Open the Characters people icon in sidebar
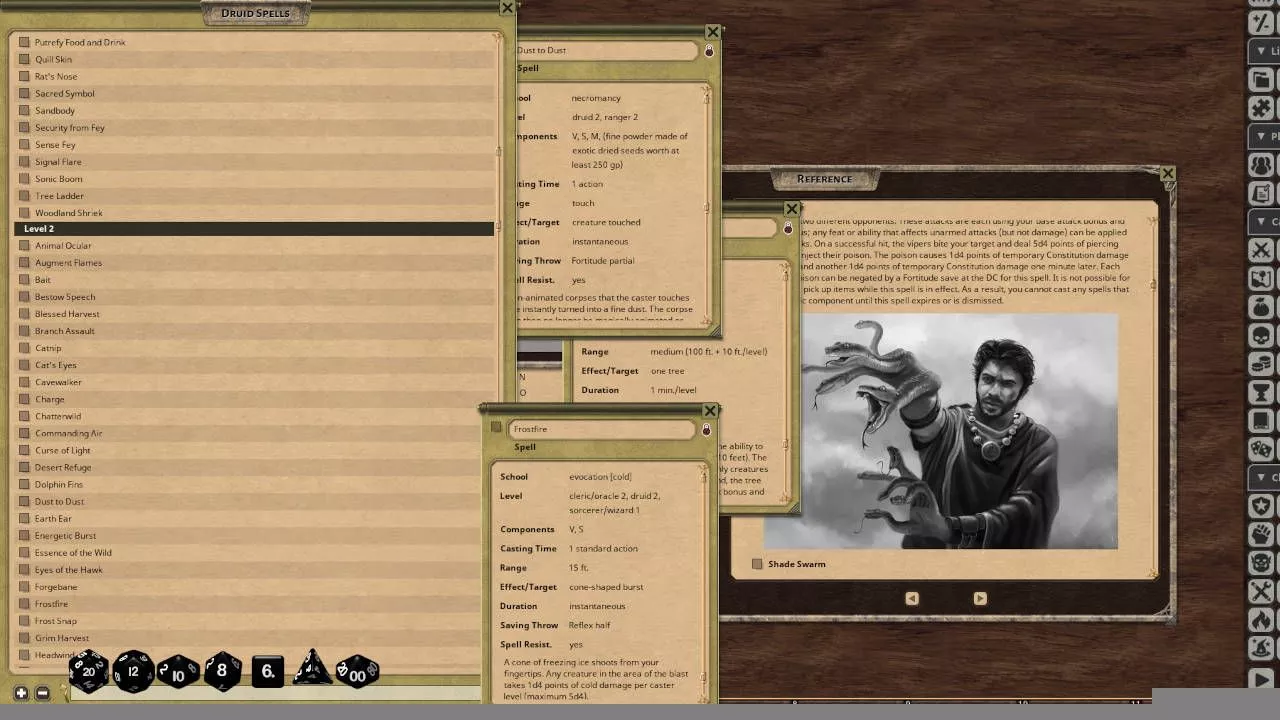The height and width of the screenshot is (720, 1280). (1262, 165)
